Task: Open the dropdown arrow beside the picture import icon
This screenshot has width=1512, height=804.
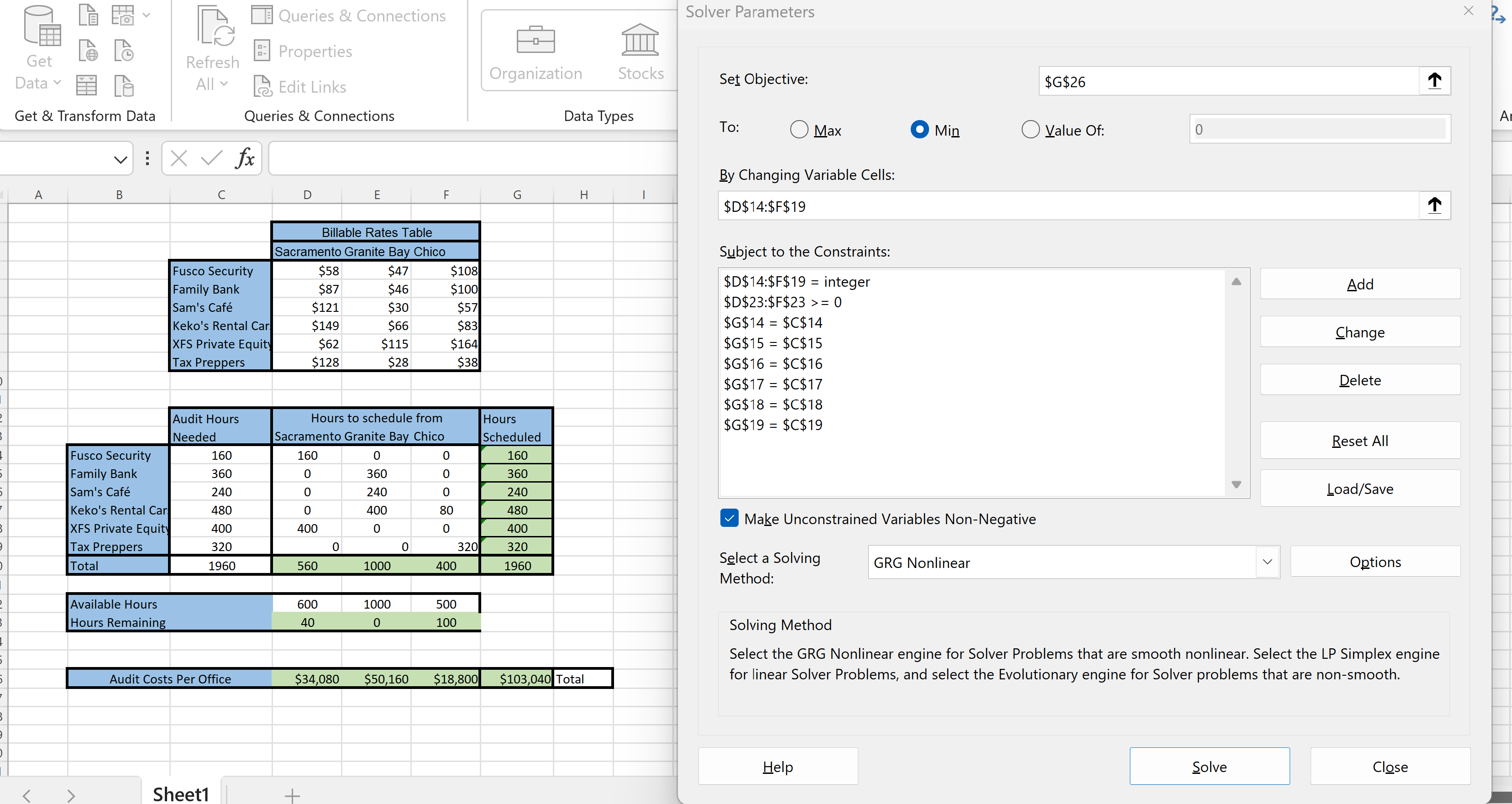Action: click(146, 15)
